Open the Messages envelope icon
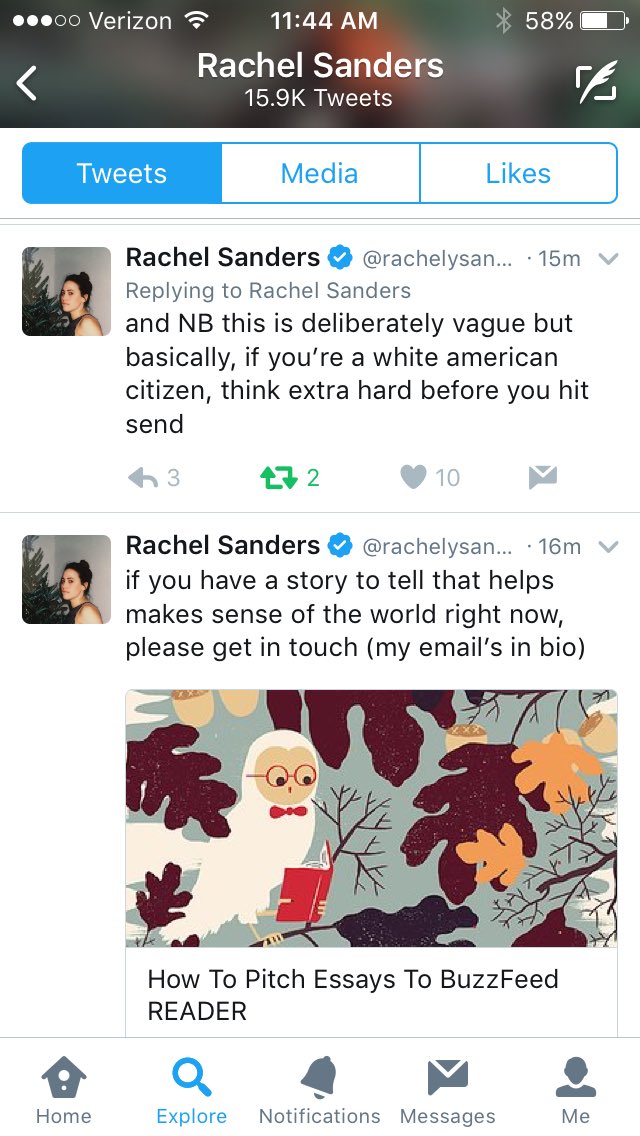 point(447,1077)
